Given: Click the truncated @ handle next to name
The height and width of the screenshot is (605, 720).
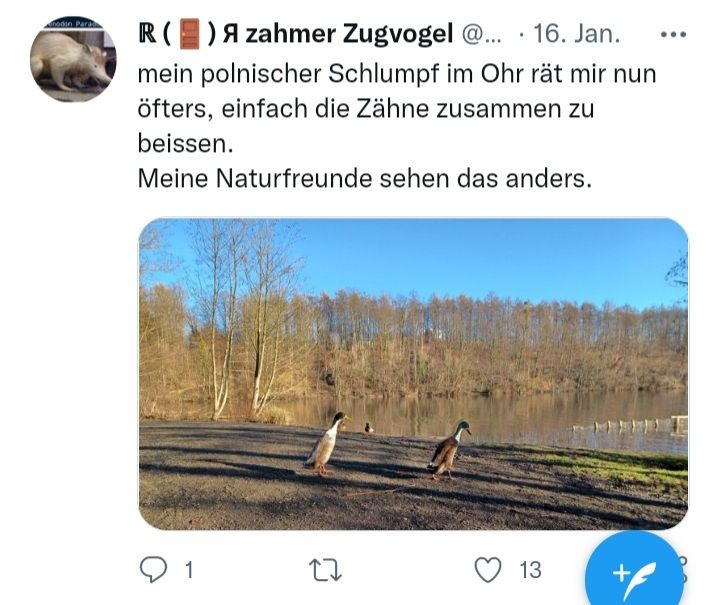Looking at the screenshot, I should [481, 34].
